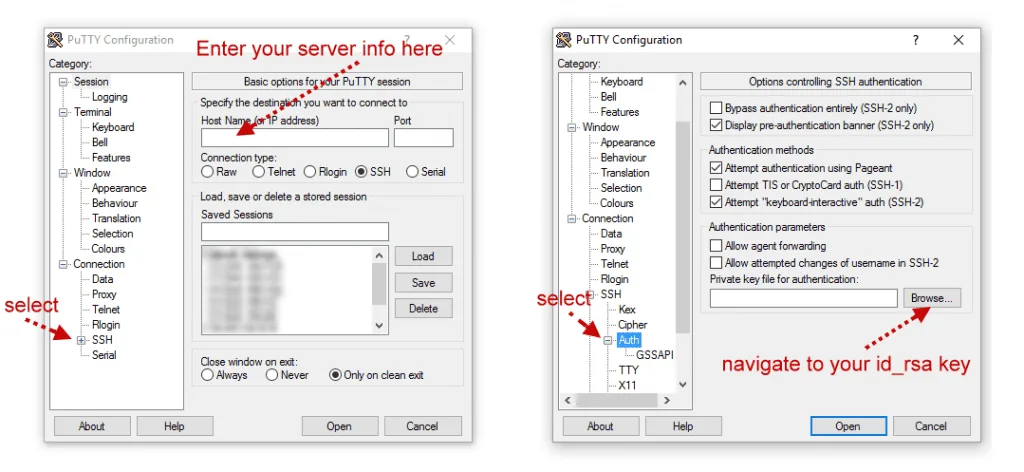This screenshot has height=472, width=1024.
Task: Select Keyboard in left window tree
Action: pos(113,127)
